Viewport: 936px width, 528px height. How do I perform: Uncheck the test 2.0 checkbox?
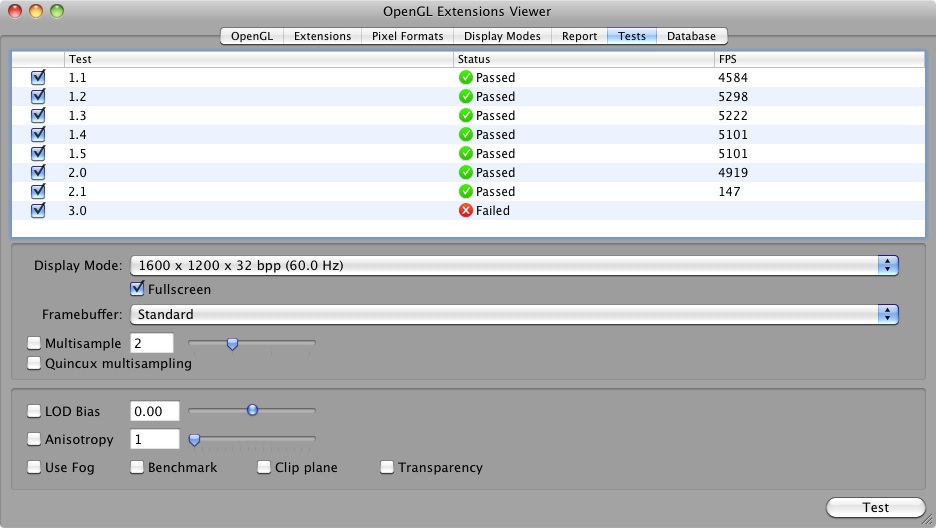[x=38, y=172]
